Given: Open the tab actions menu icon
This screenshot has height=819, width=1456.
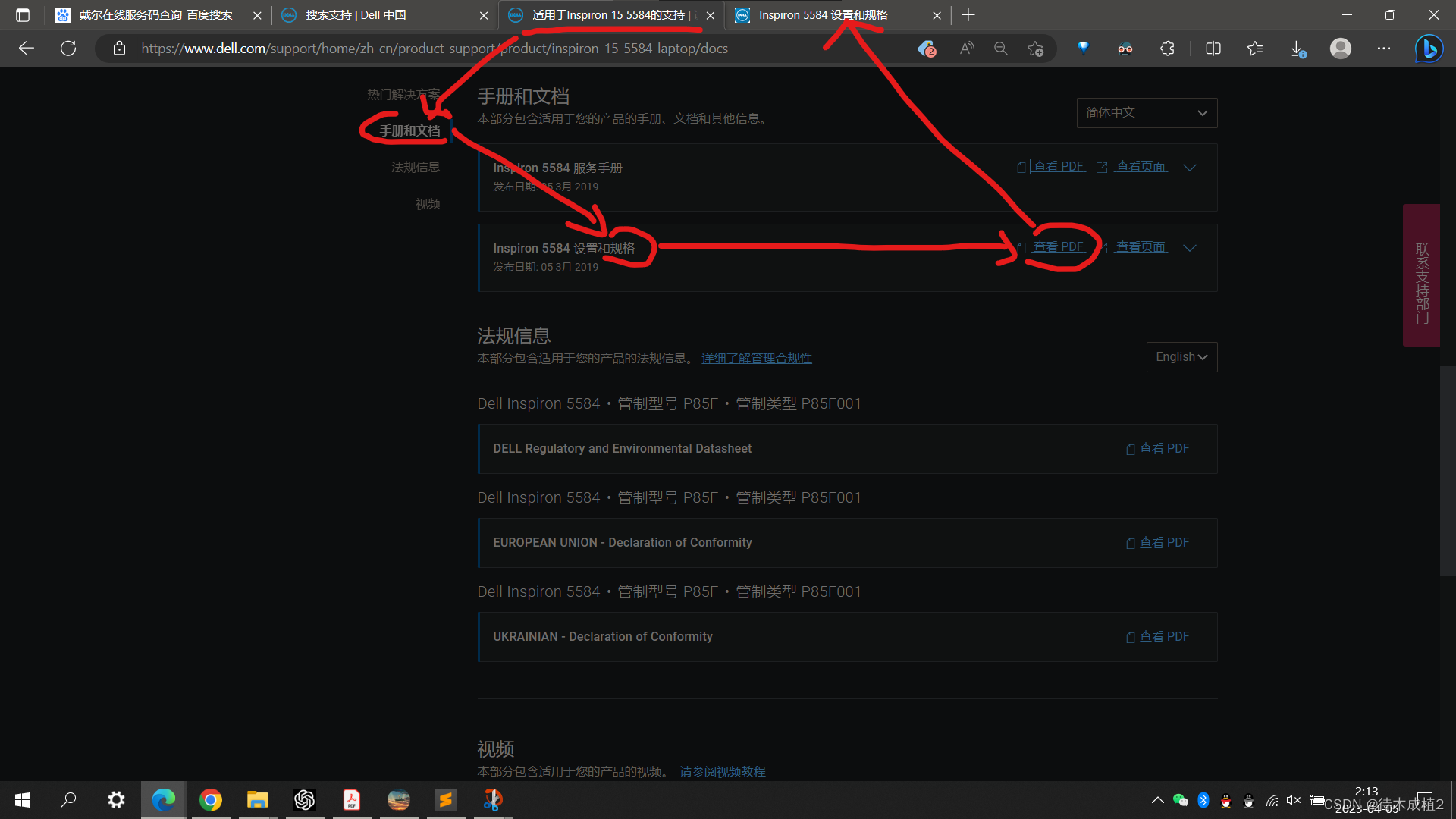Looking at the screenshot, I should coord(23,15).
